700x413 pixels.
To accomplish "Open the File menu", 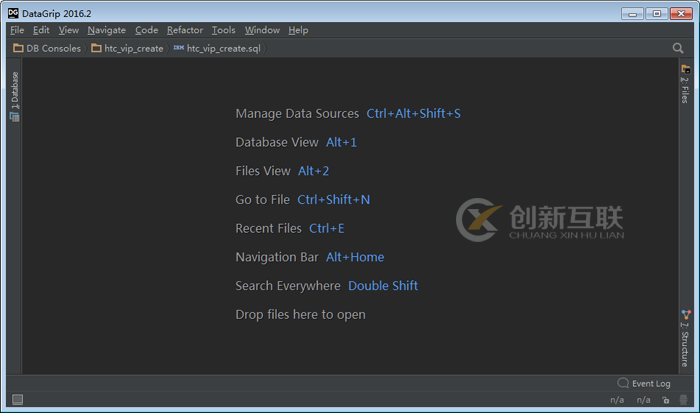I will click(x=17, y=30).
